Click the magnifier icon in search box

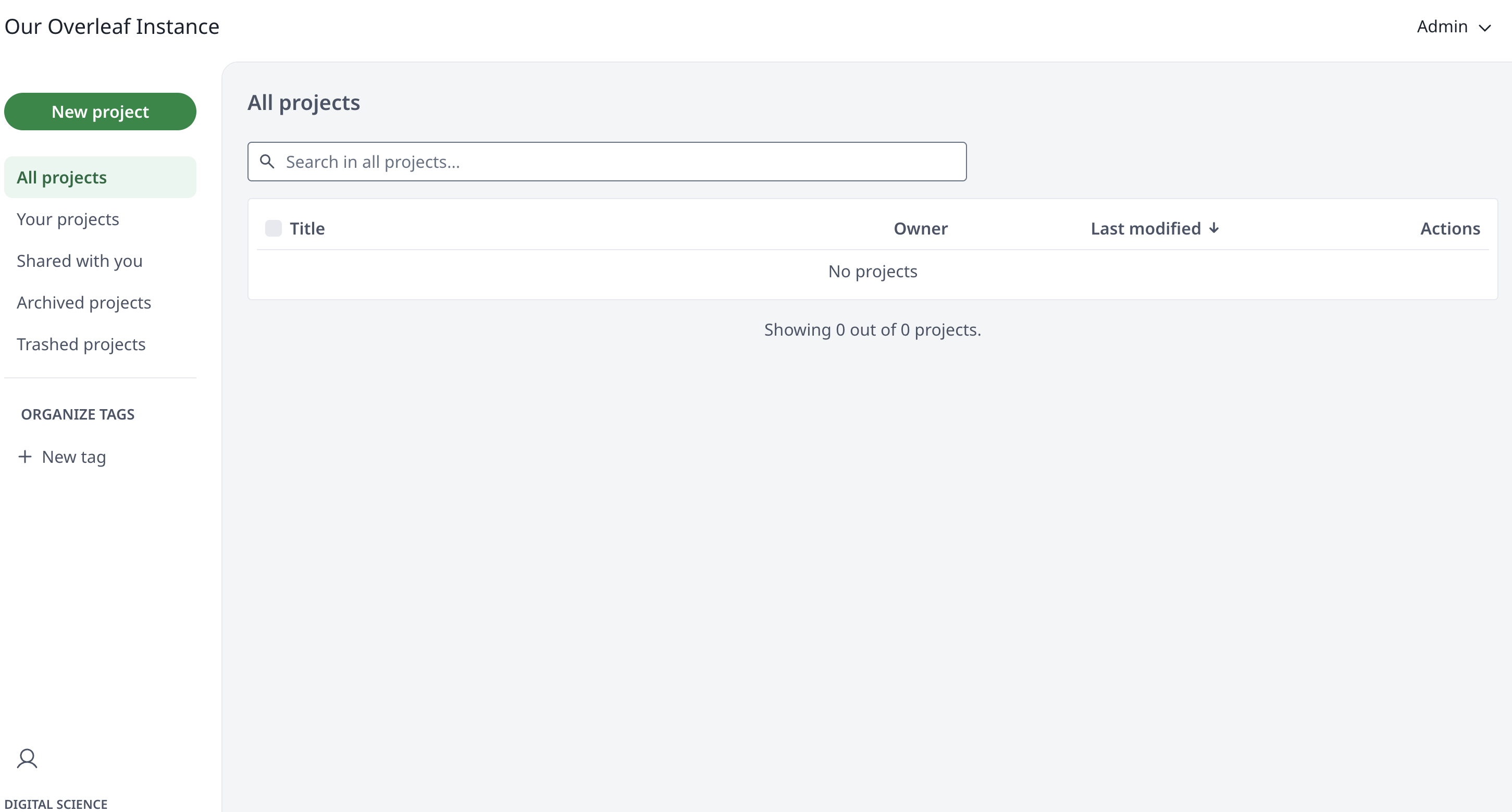(267, 162)
